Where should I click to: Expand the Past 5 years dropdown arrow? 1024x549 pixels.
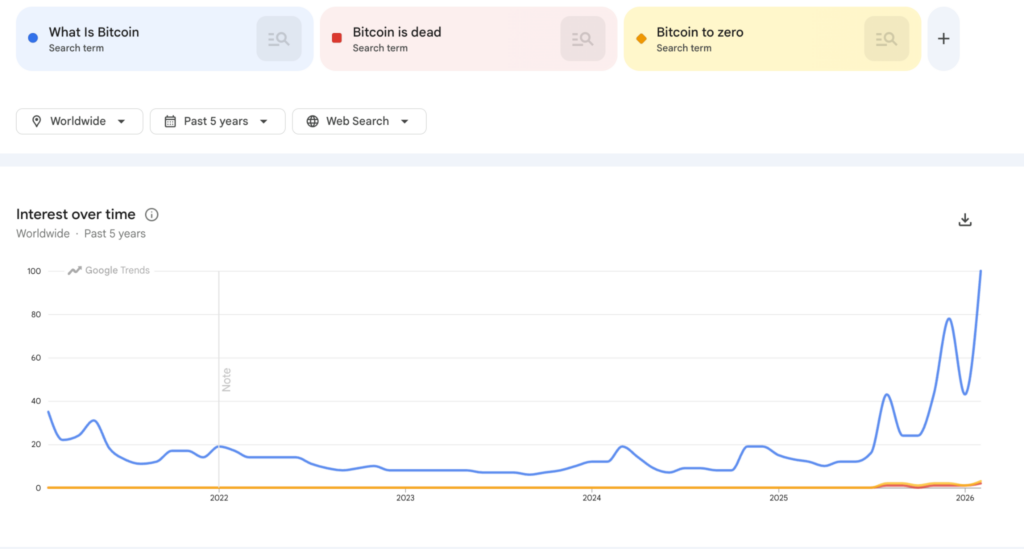264,122
